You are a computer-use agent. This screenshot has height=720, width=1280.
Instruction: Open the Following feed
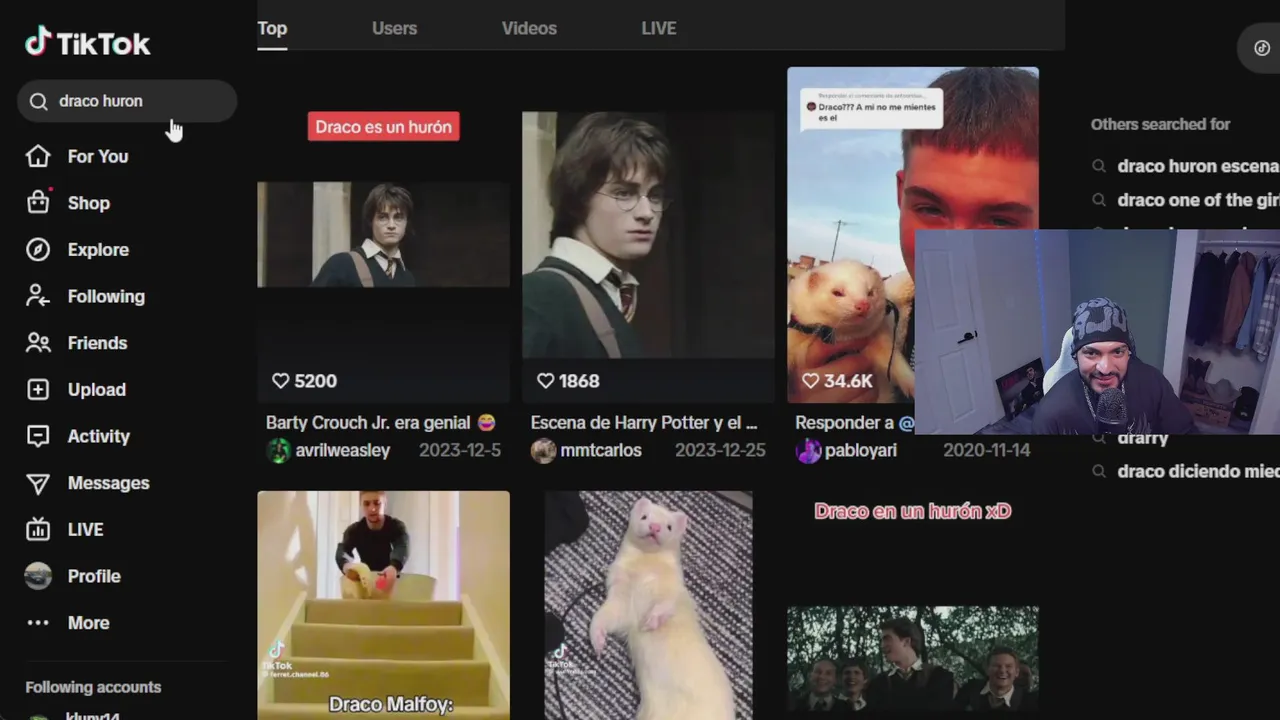click(106, 296)
